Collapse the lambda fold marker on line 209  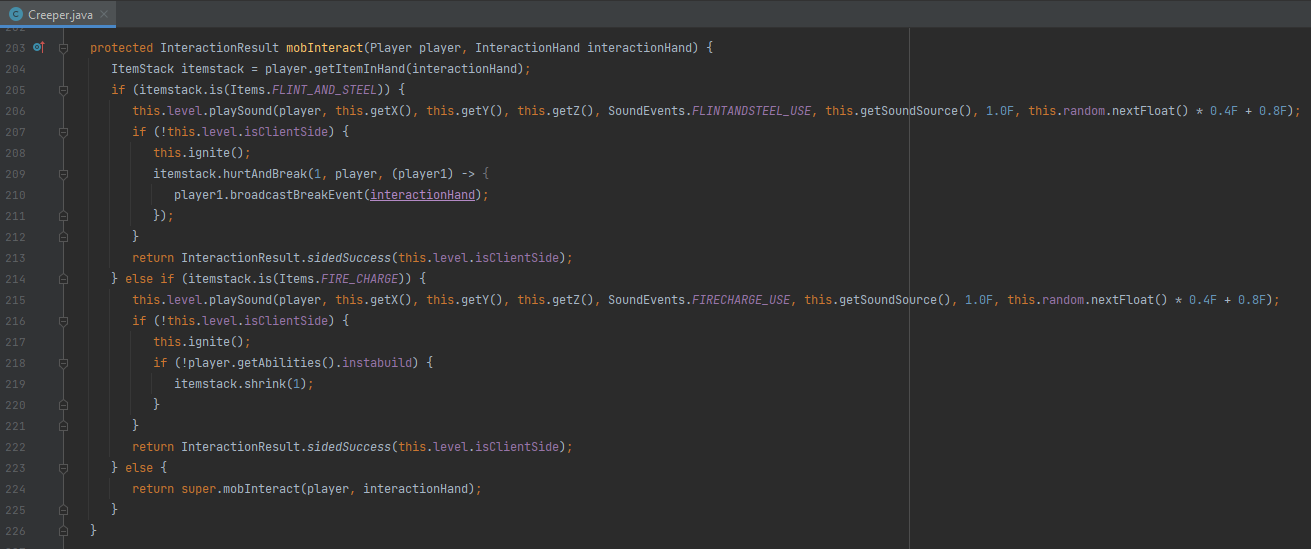click(63, 174)
